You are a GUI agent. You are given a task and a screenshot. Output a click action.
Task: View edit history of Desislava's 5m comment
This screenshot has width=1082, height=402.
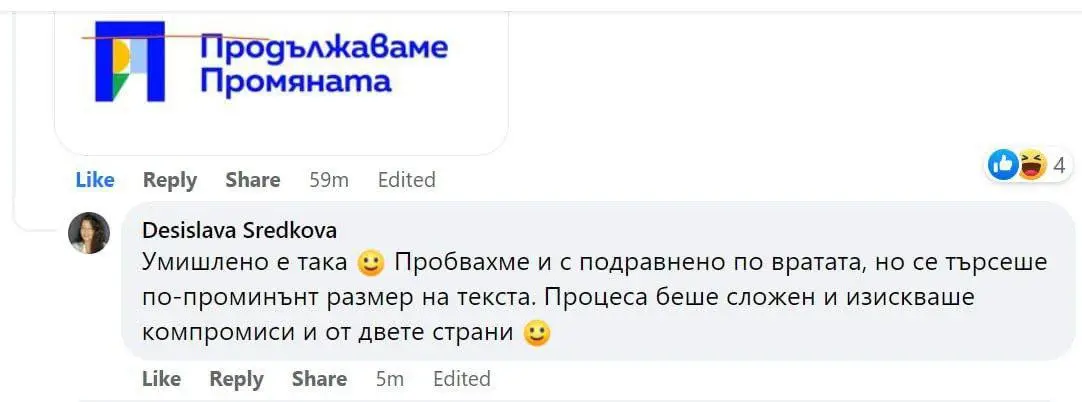tap(461, 379)
